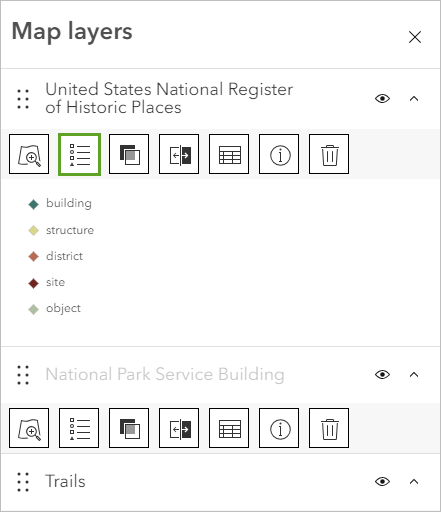Click the object legend swatch
The width and height of the screenshot is (441, 512).
34,309
